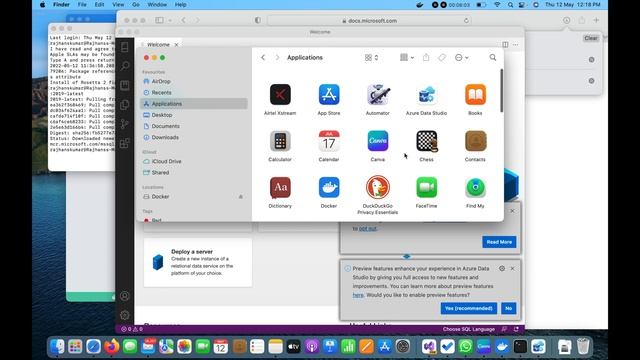This screenshot has height=360, width=640.
Task: Click the Read More button
Action: [499, 242]
